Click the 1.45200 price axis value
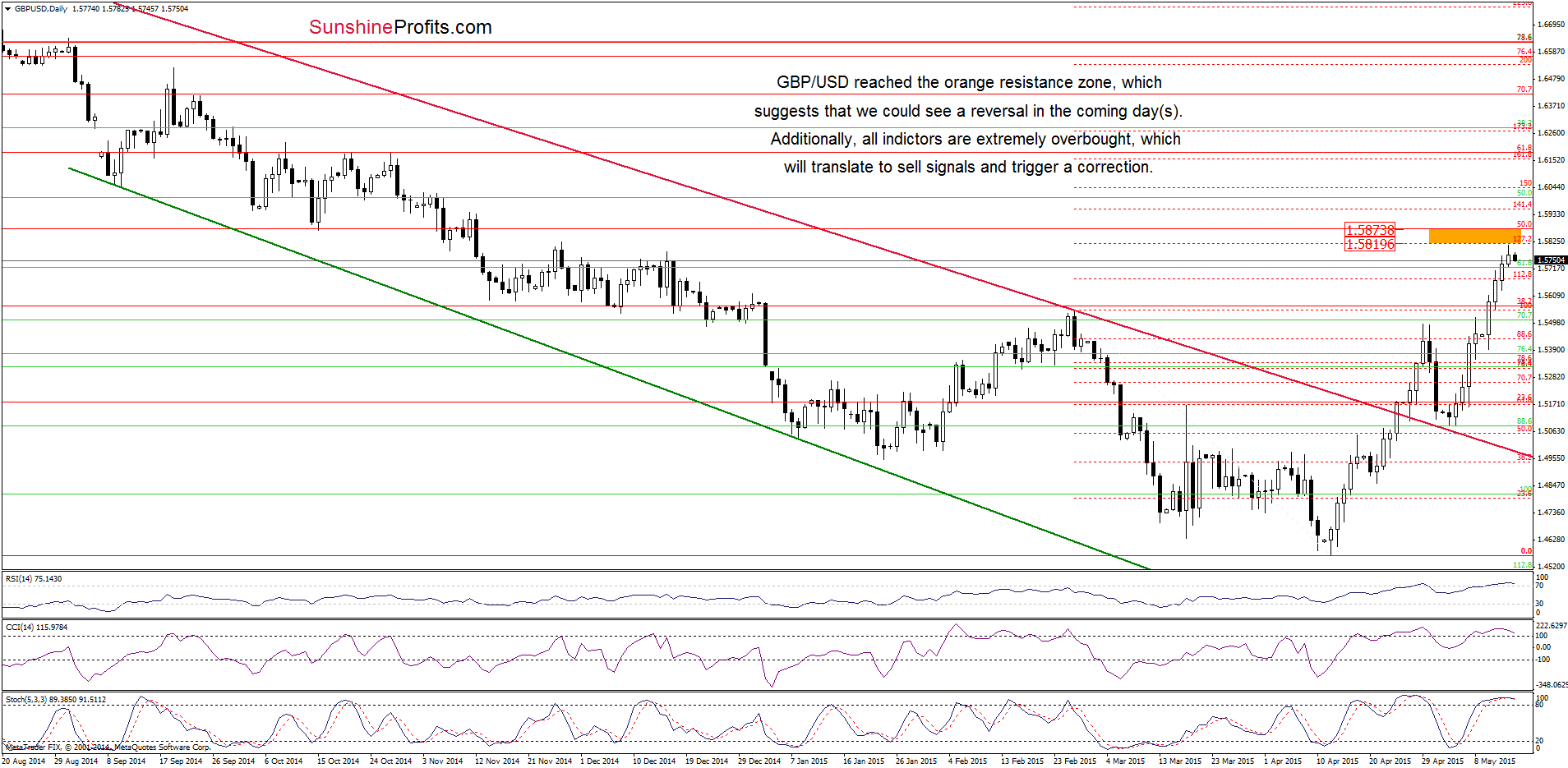 coord(1551,567)
